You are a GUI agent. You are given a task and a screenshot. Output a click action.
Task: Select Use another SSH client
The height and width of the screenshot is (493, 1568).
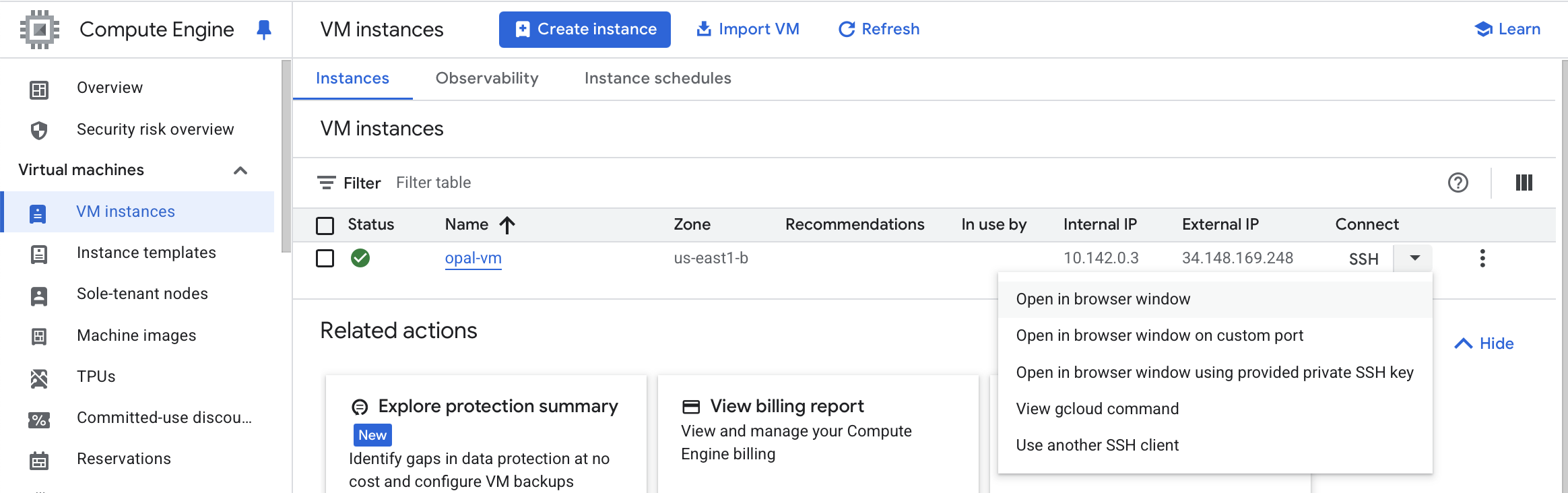(1215, 445)
